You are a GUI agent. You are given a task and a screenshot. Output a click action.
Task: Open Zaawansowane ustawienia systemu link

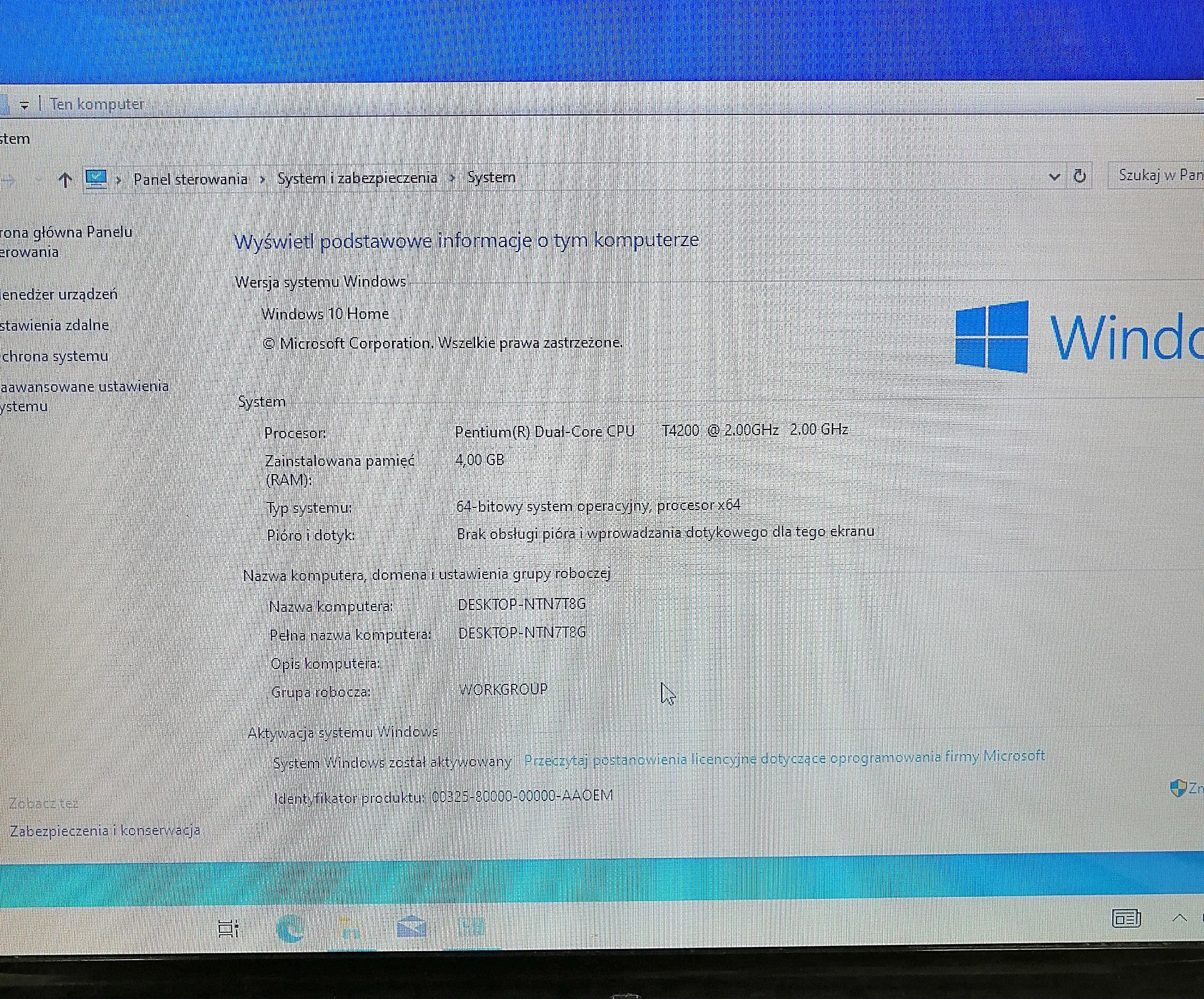(84, 396)
